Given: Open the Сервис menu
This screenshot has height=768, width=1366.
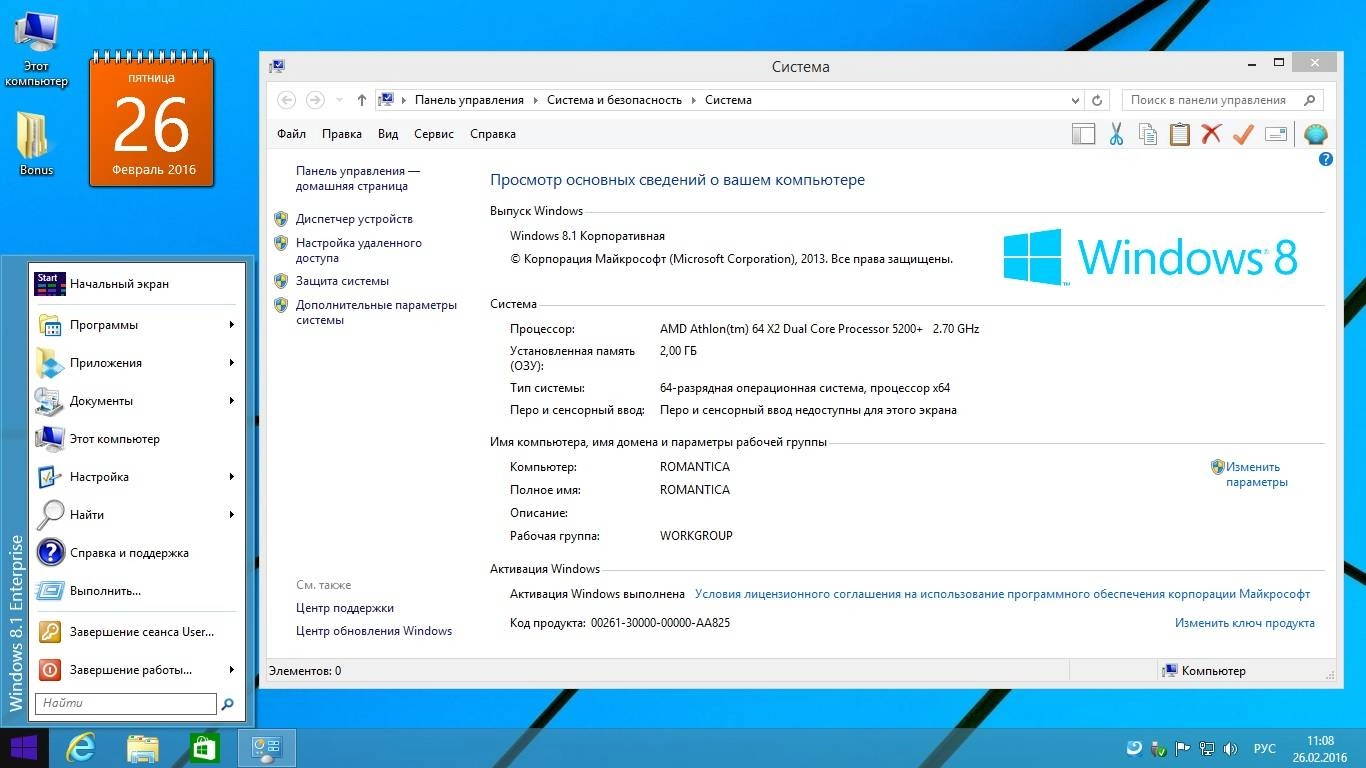Looking at the screenshot, I should point(434,134).
